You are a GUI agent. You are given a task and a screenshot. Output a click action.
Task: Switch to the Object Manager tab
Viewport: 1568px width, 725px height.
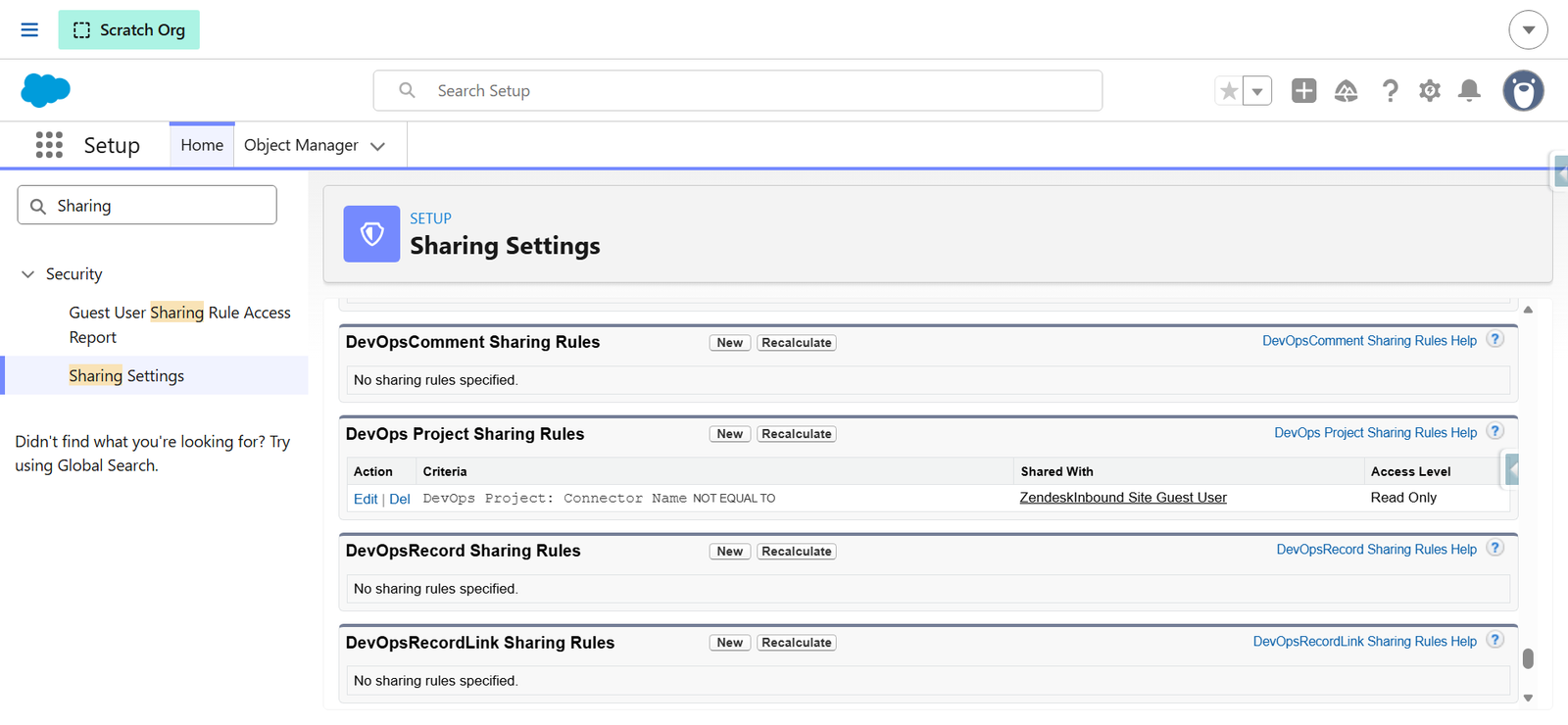301,145
